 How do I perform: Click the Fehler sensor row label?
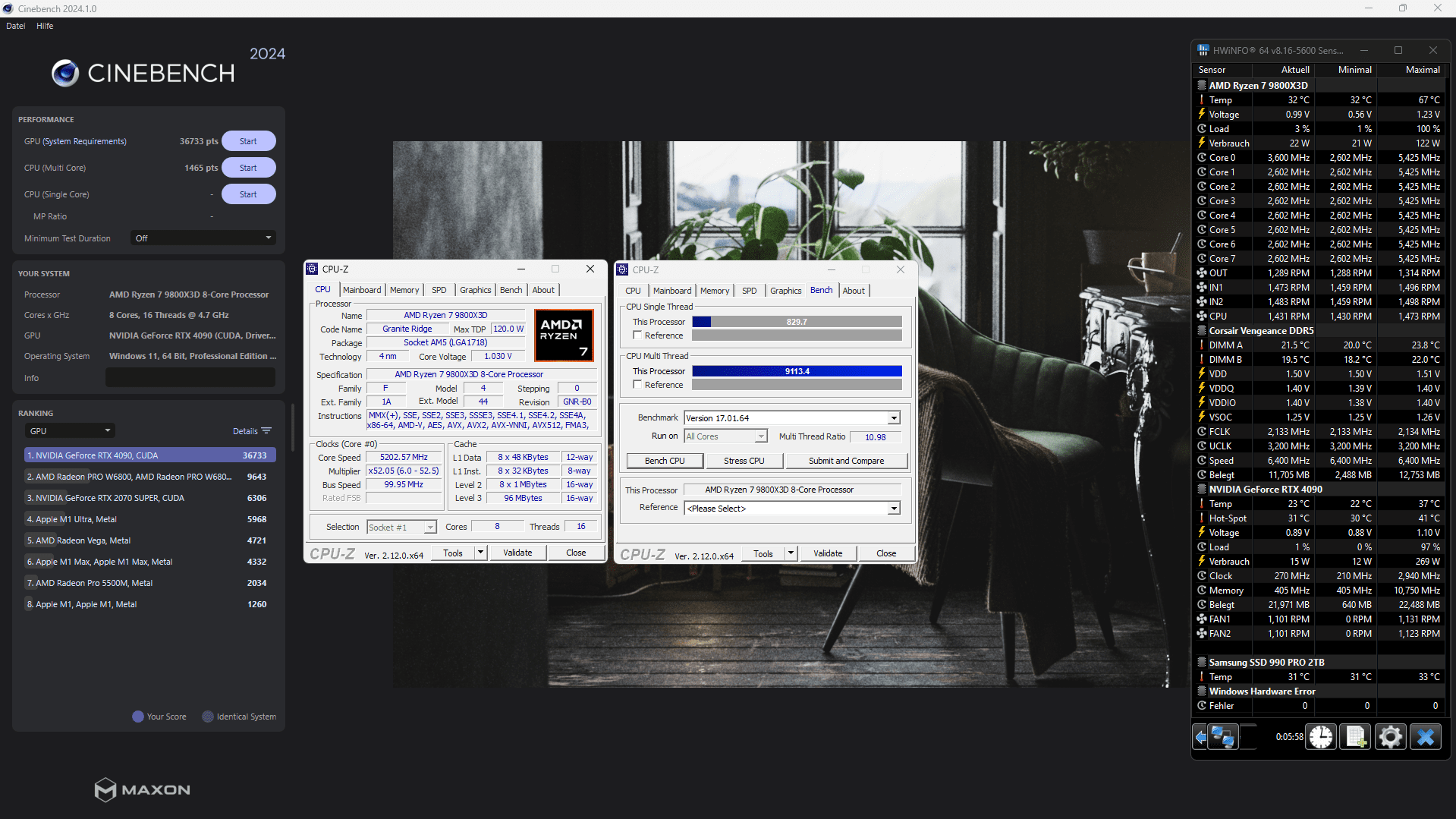[1221, 705]
